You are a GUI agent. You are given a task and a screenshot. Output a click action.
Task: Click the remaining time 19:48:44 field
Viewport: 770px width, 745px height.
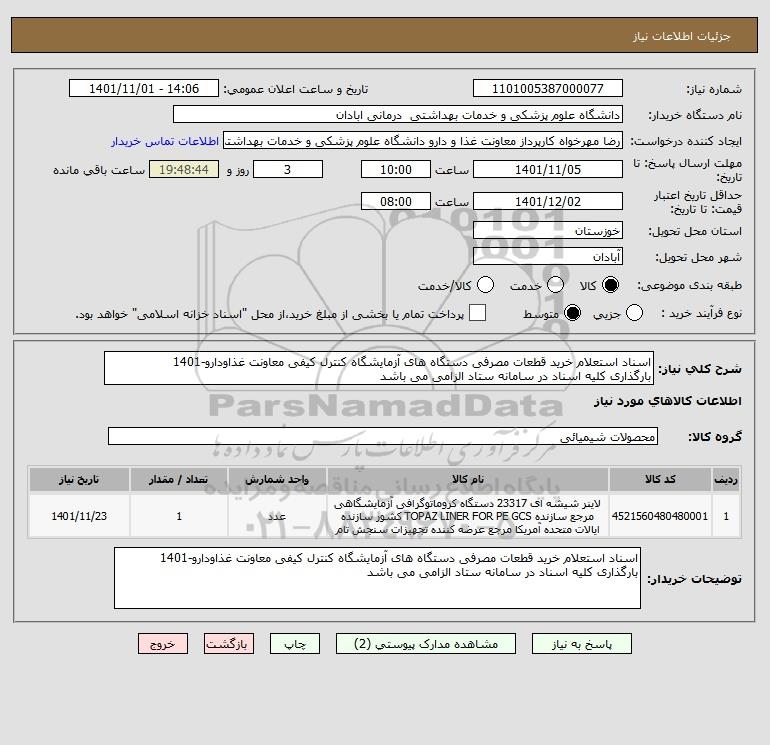pyautogui.click(x=184, y=169)
